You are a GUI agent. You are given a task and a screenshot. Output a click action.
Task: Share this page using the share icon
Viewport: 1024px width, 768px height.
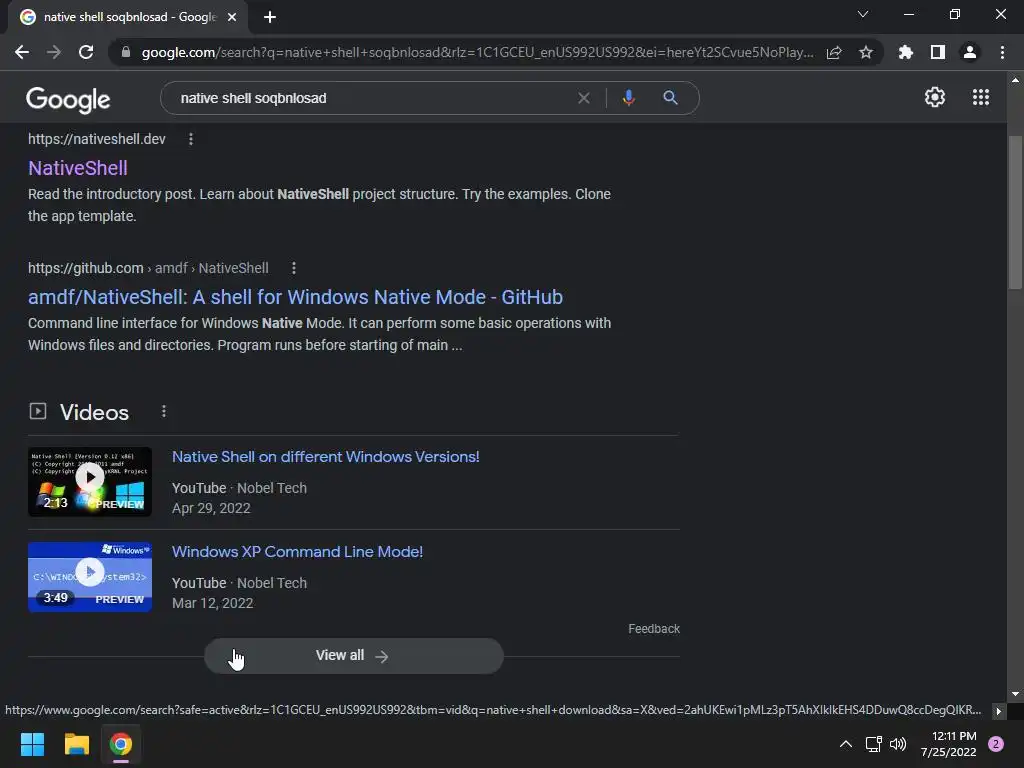[834, 52]
